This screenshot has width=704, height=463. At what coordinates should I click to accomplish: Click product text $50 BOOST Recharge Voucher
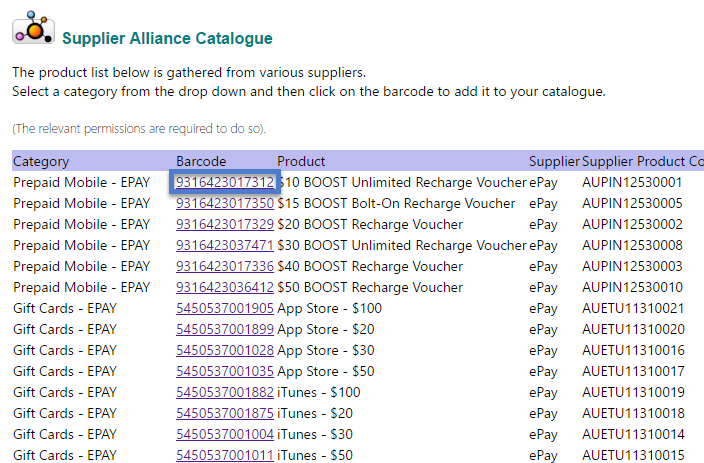[x=370, y=287]
